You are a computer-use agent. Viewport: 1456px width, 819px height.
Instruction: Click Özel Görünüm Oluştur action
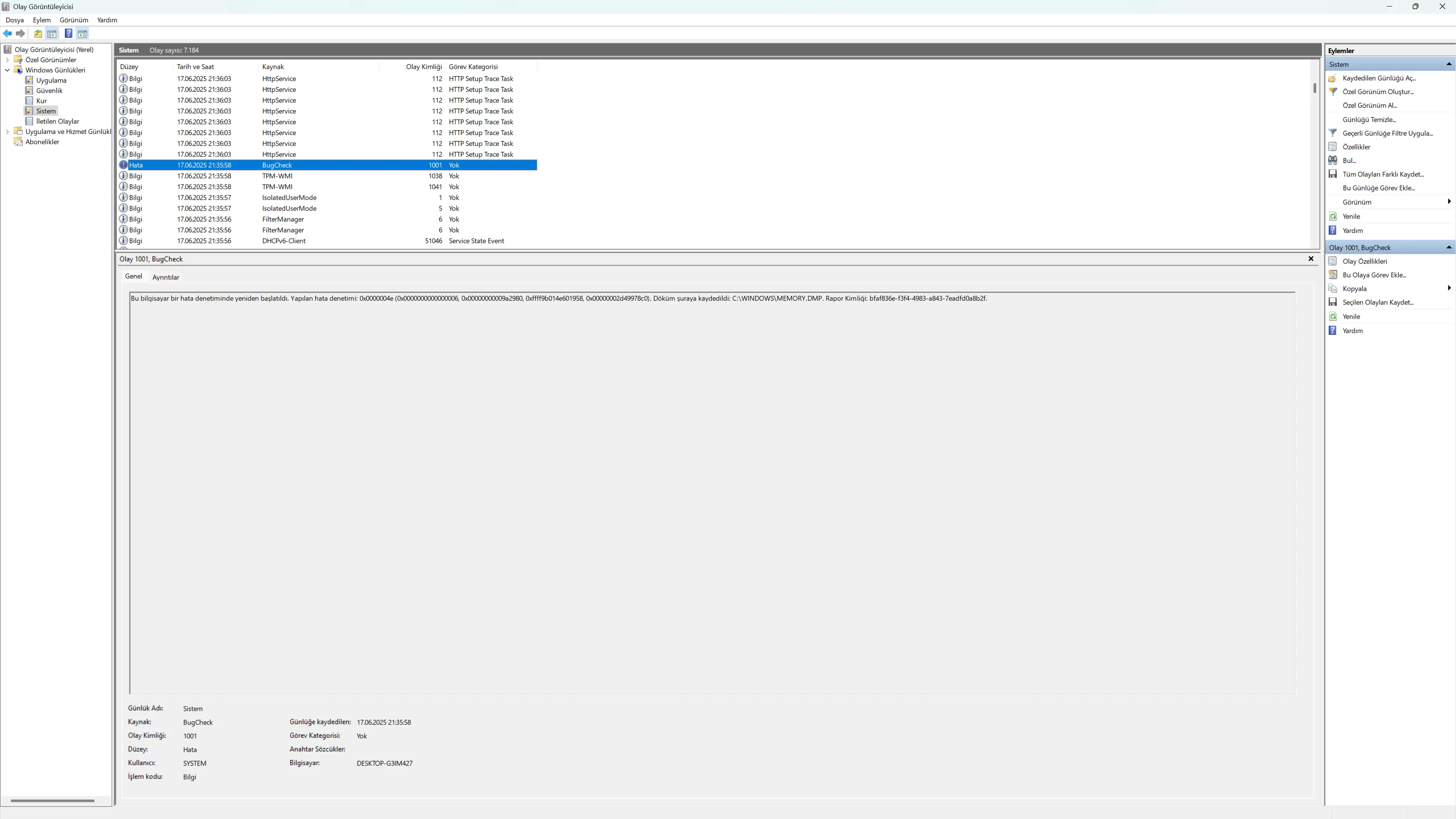click(x=1378, y=91)
